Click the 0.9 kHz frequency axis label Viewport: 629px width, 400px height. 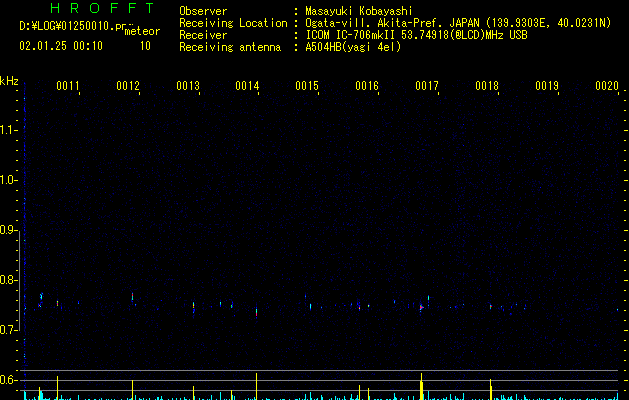tap(8, 230)
